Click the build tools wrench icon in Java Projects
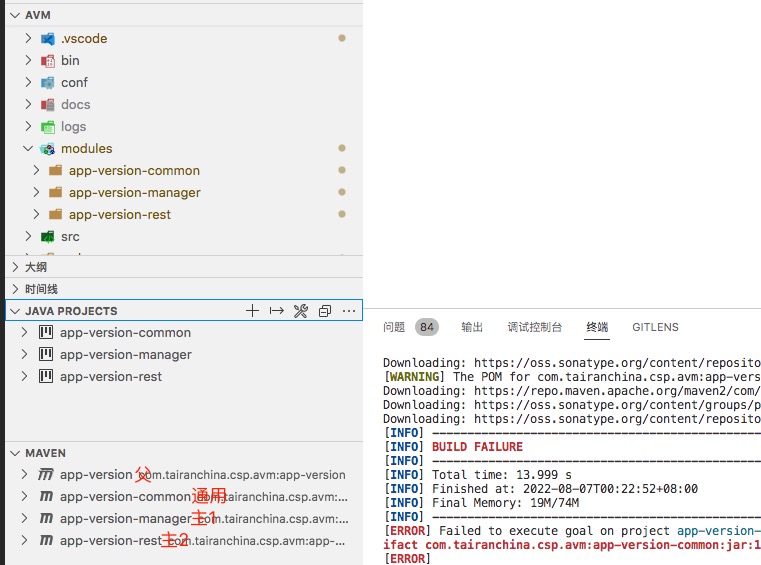761x565 pixels. pos(301,311)
